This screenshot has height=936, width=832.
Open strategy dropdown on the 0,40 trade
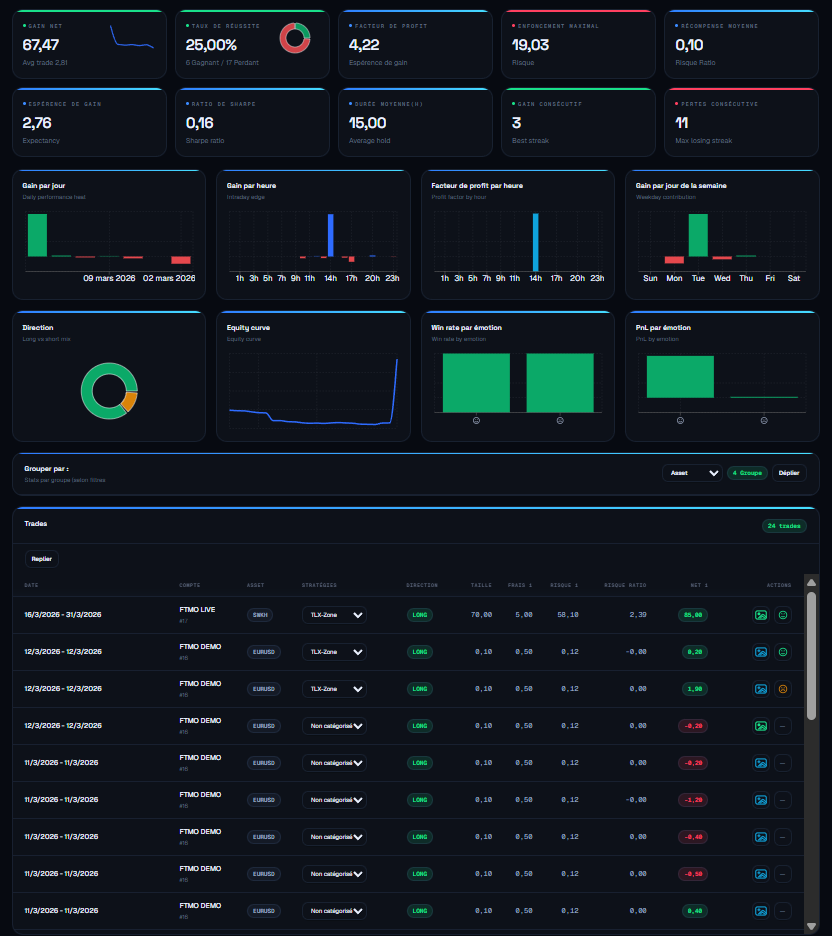334,911
